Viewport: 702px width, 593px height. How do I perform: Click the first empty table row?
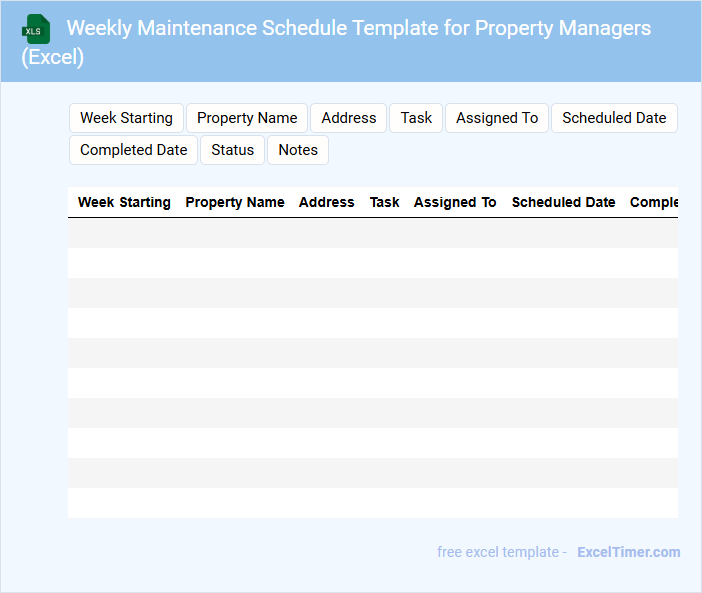click(x=372, y=233)
